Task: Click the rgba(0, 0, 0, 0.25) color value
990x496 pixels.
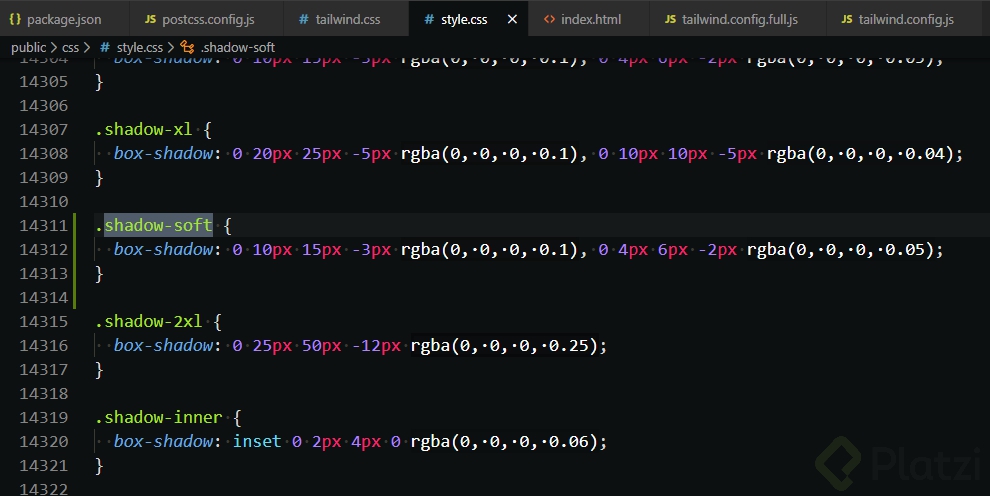Action: pos(503,345)
